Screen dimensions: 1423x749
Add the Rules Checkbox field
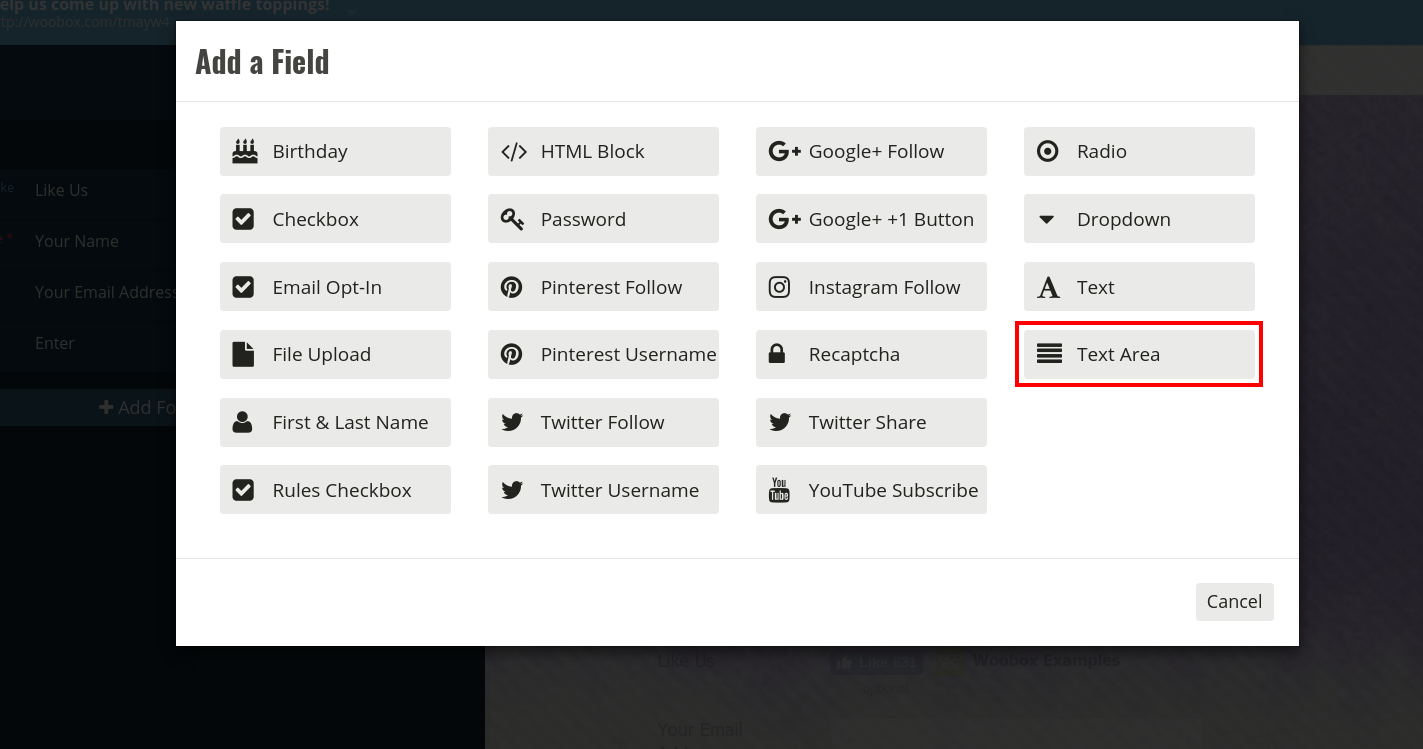335,490
